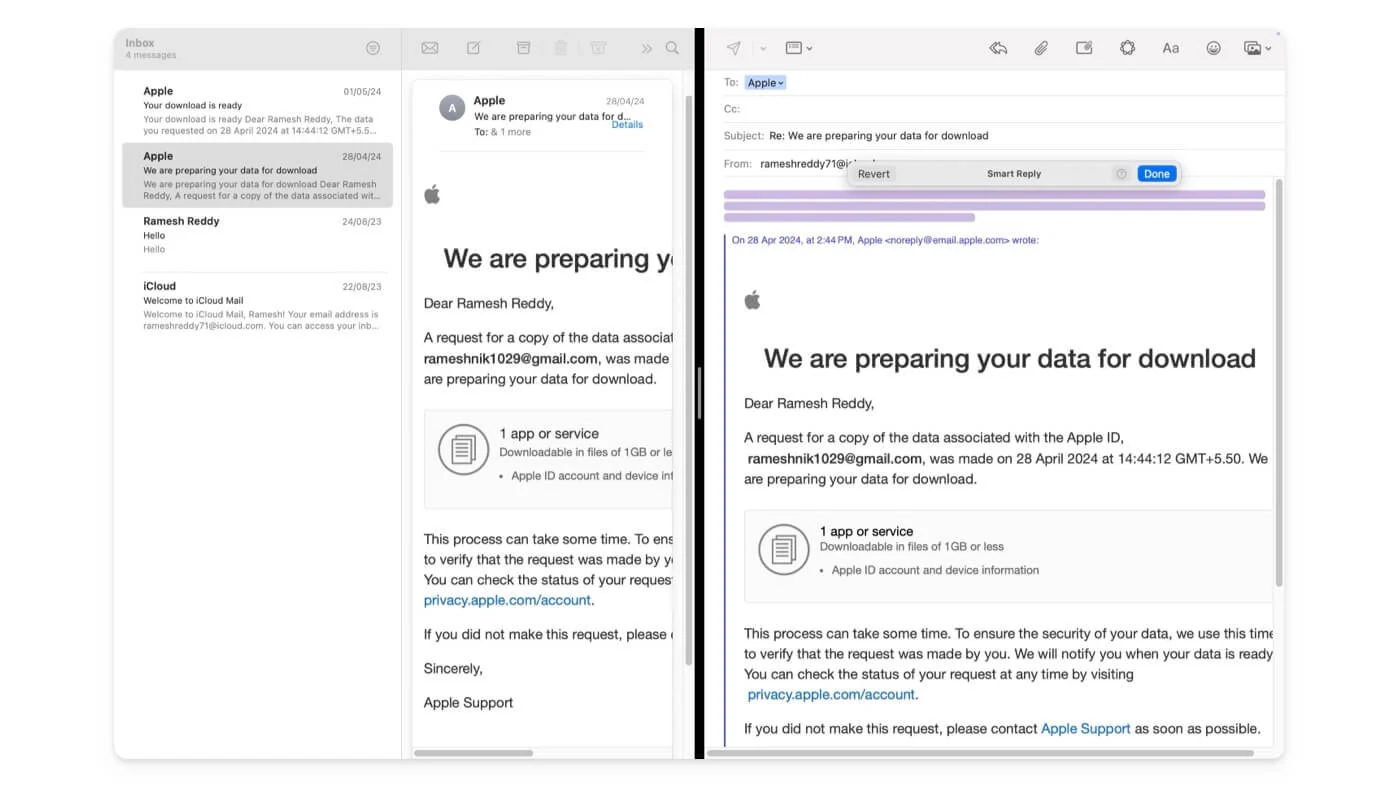1399x787 pixels.
Task: Click Revert in Smart Reply bar
Action: (x=874, y=174)
